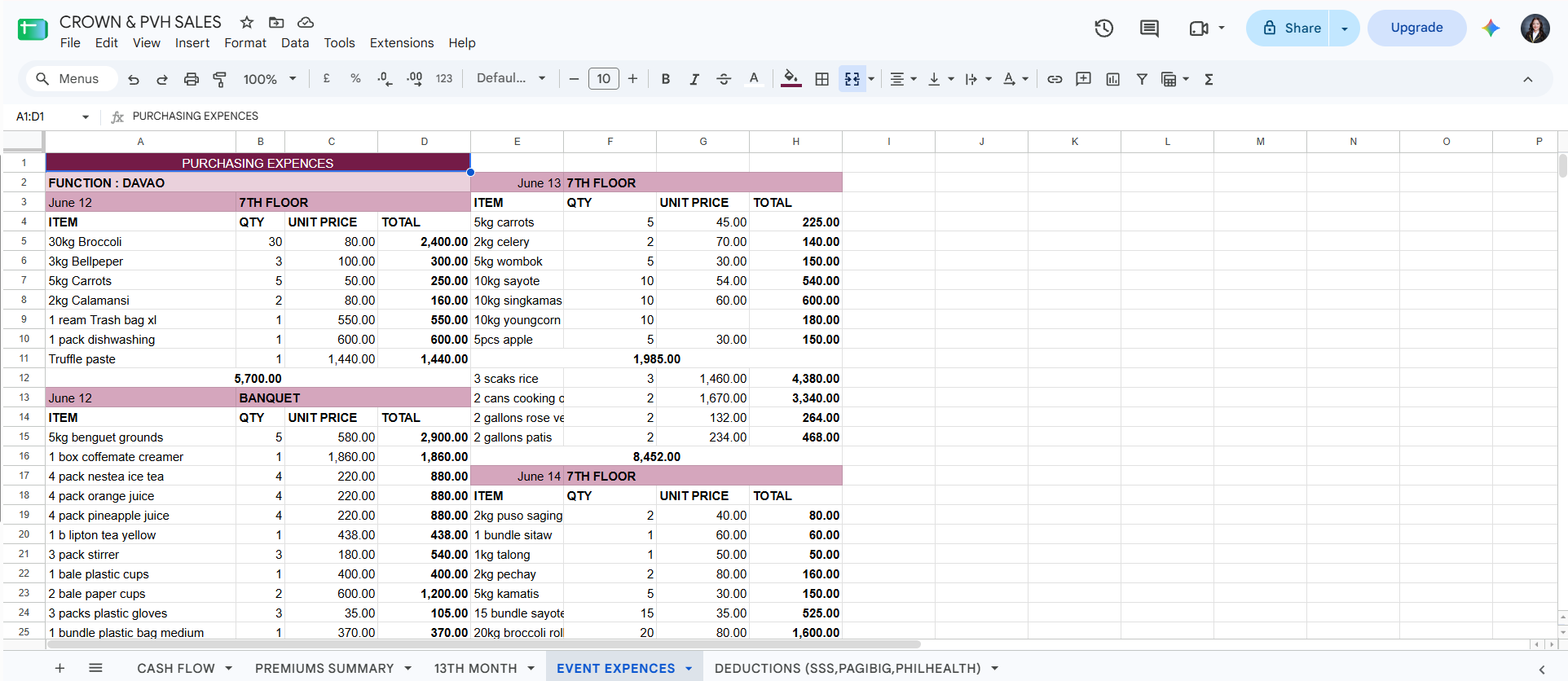Open the Functions sigma menu
Viewport: 1568px width, 681px height.
(1209, 79)
